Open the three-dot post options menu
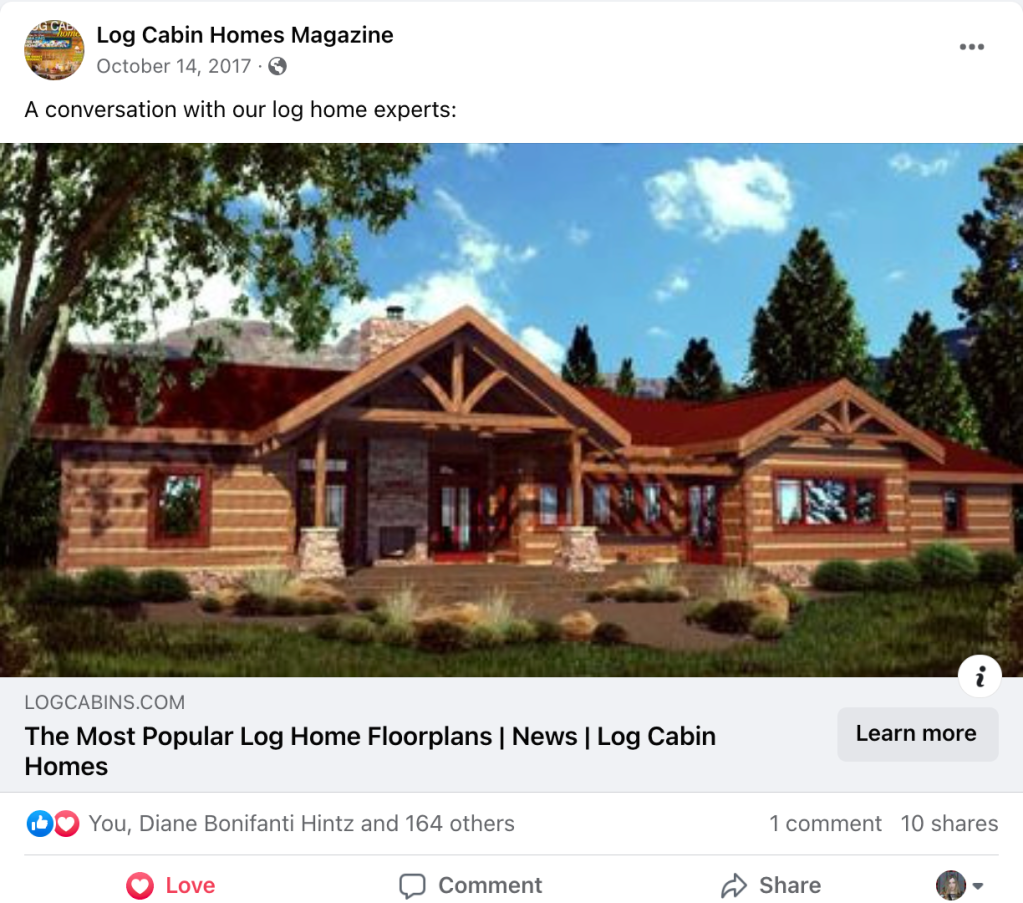1023x903 pixels. pos(971,47)
